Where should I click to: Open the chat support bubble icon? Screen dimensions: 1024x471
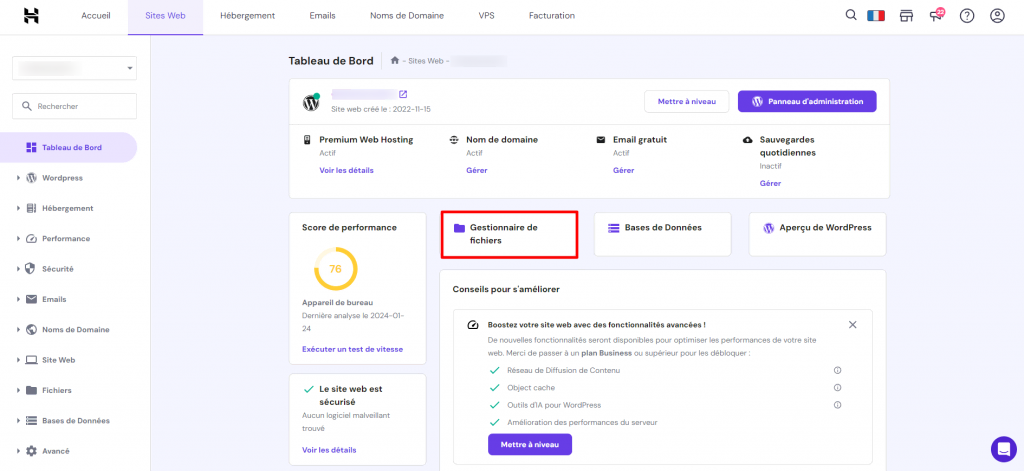(x=1002, y=448)
